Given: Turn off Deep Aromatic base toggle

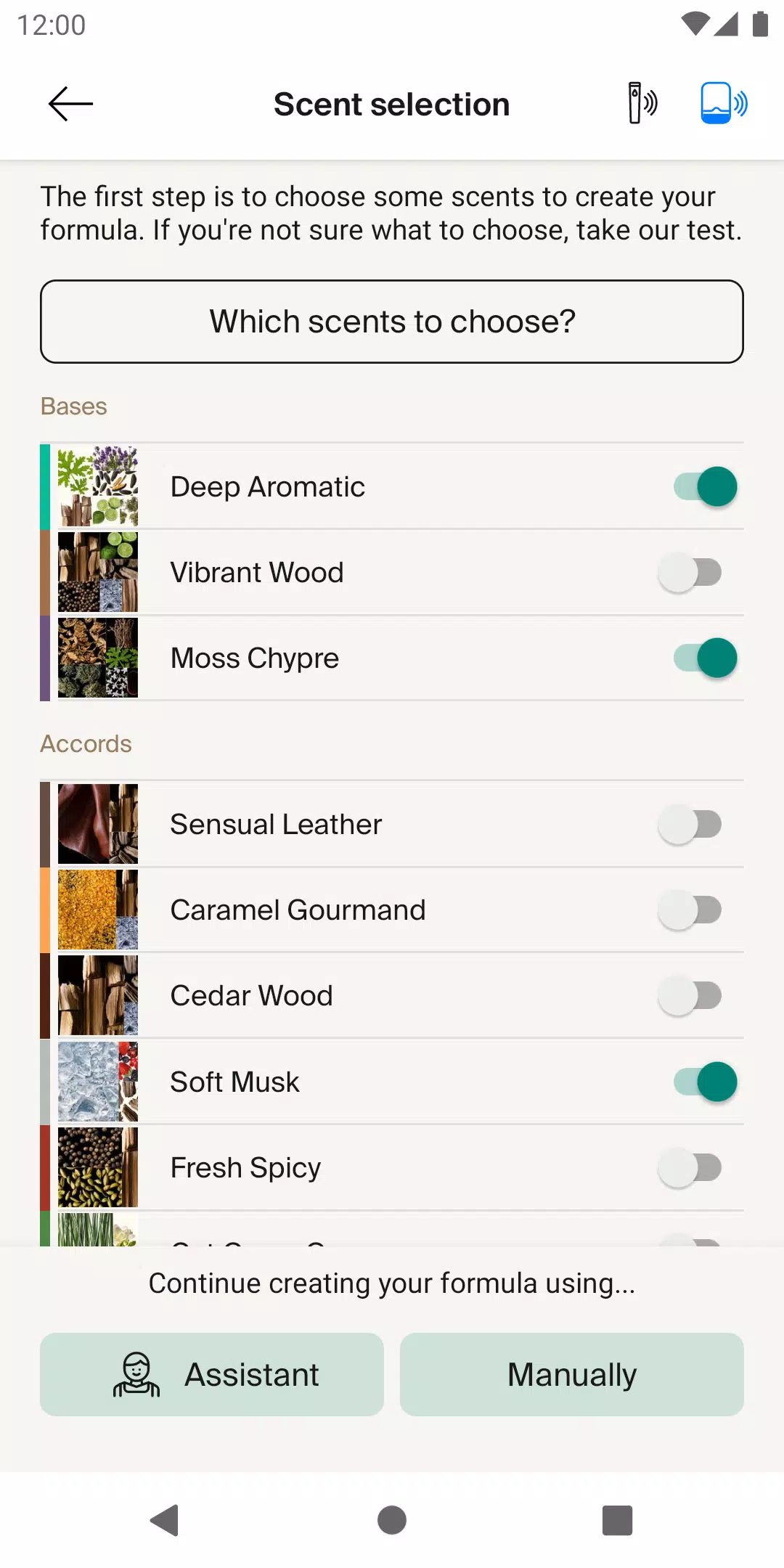Looking at the screenshot, I should point(705,486).
